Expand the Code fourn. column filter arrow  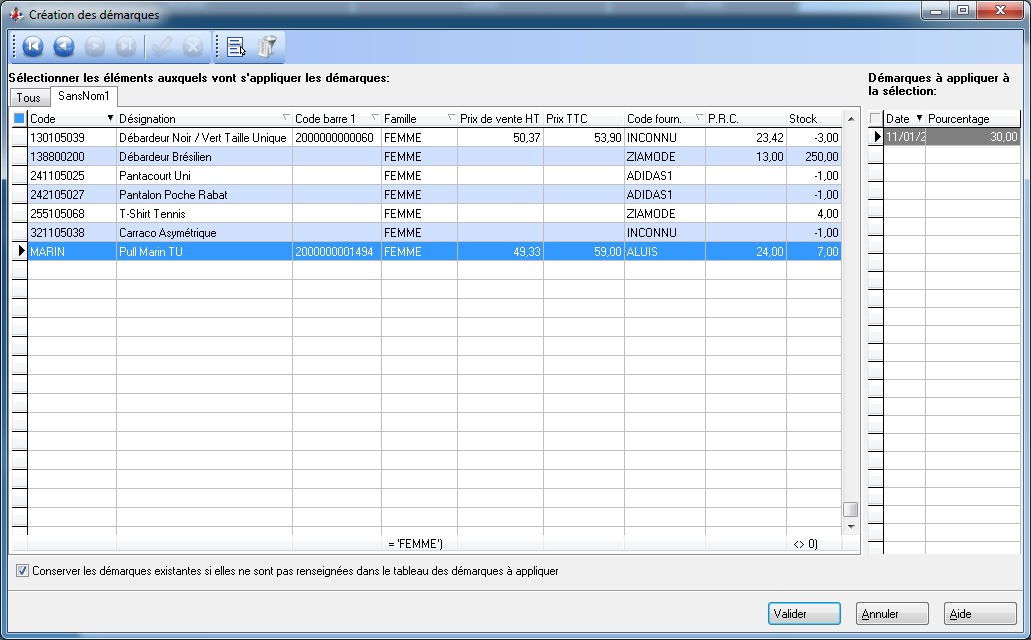[x=698, y=119]
